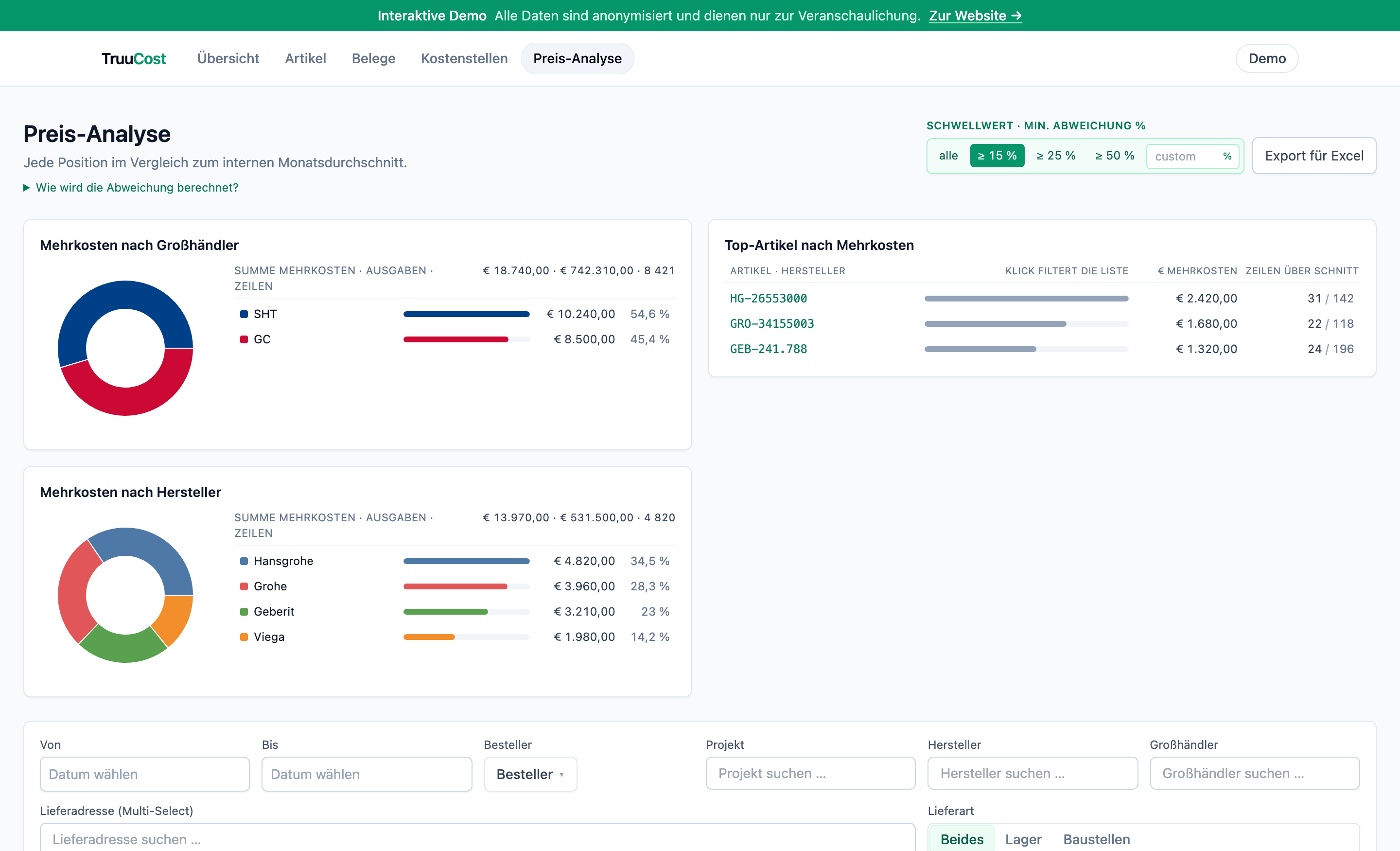Click the GRO-34155003 Mehrkosten bar
Viewport: 1400px width, 851px height.
point(1026,324)
